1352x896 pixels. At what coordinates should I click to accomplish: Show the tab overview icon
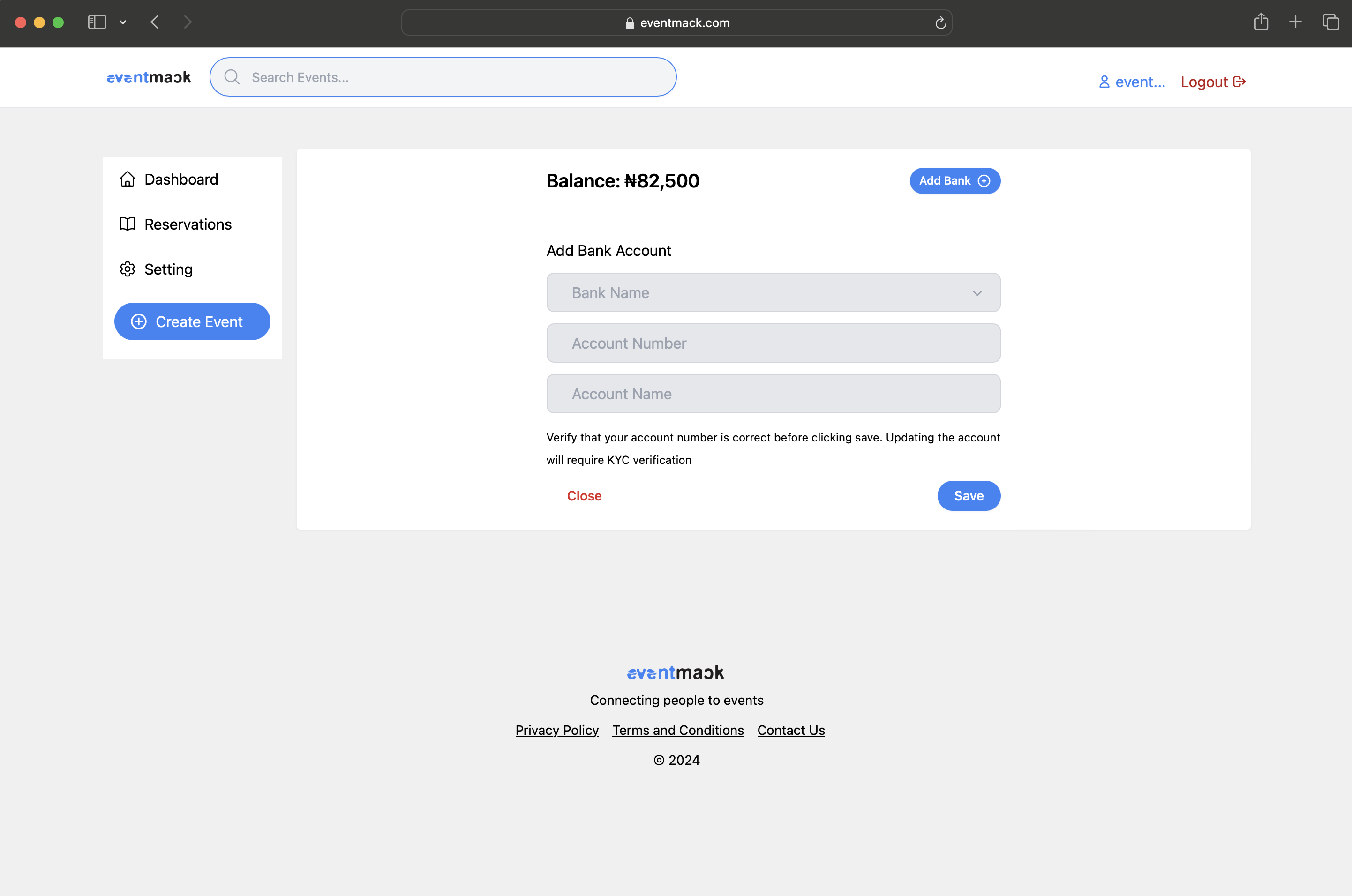[1331, 22]
